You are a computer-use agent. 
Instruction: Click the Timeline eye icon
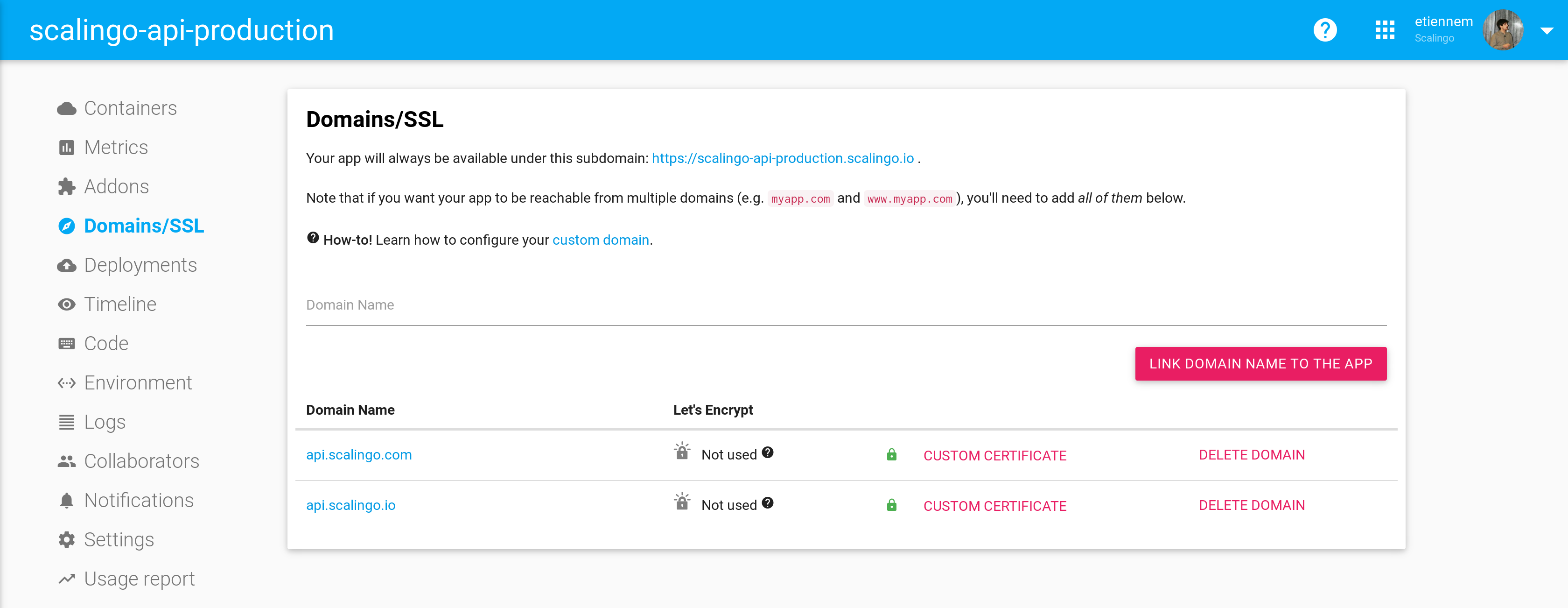click(66, 304)
